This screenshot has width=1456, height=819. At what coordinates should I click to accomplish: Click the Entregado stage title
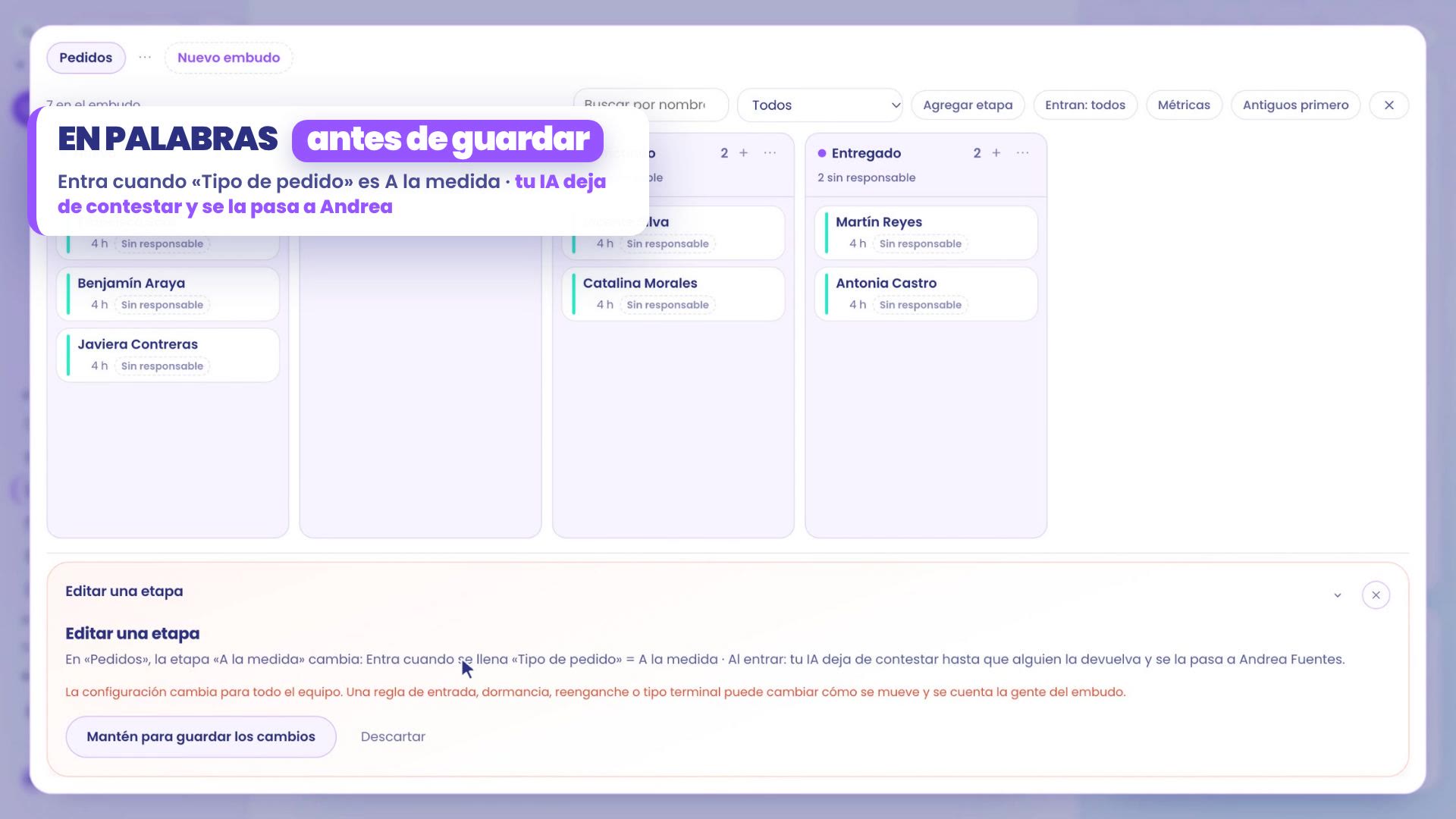pos(866,153)
